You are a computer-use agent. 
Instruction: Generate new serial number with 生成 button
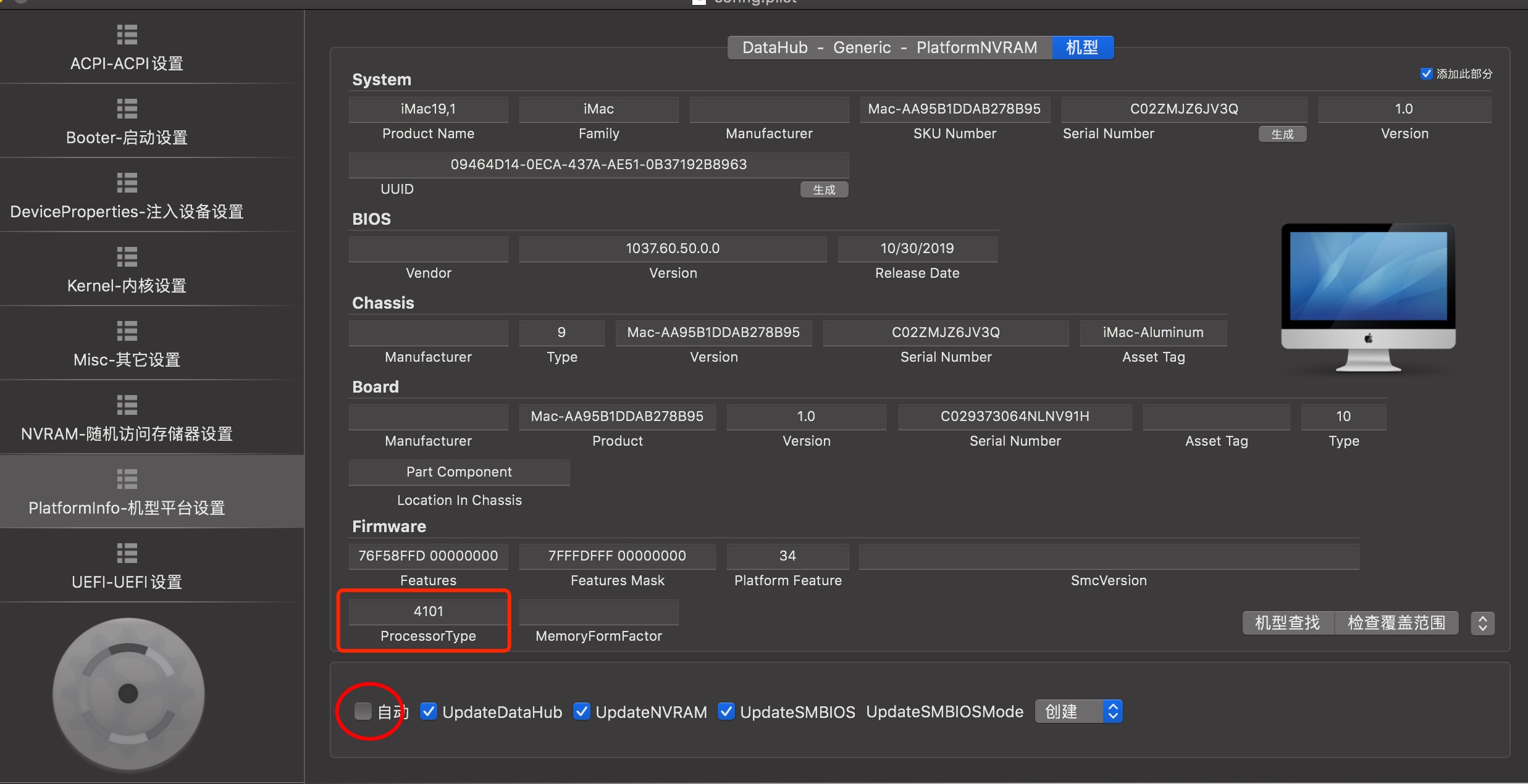pos(1282,134)
